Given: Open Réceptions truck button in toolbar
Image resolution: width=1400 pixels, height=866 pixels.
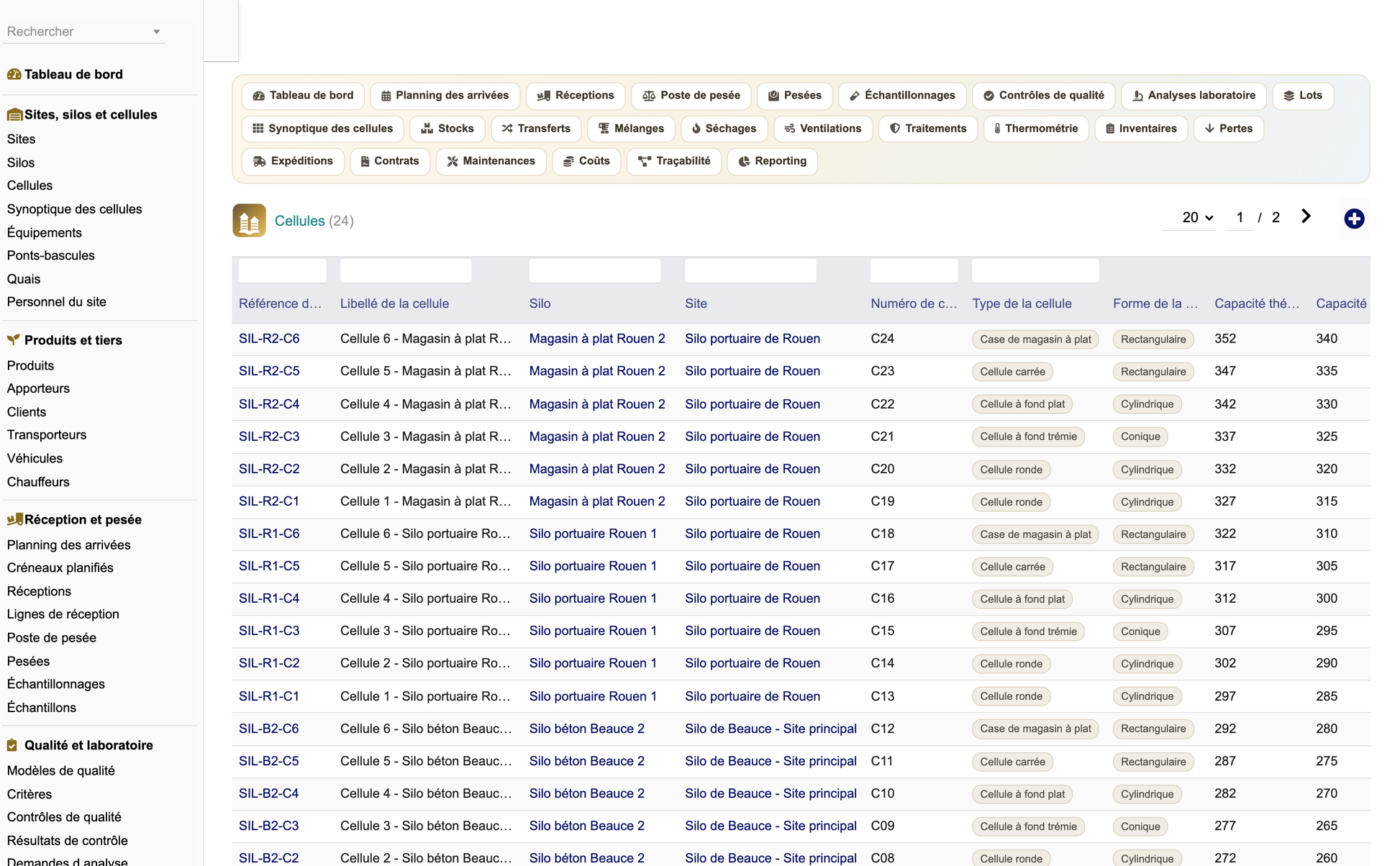Looking at the screenshot, I should point(575,96).
